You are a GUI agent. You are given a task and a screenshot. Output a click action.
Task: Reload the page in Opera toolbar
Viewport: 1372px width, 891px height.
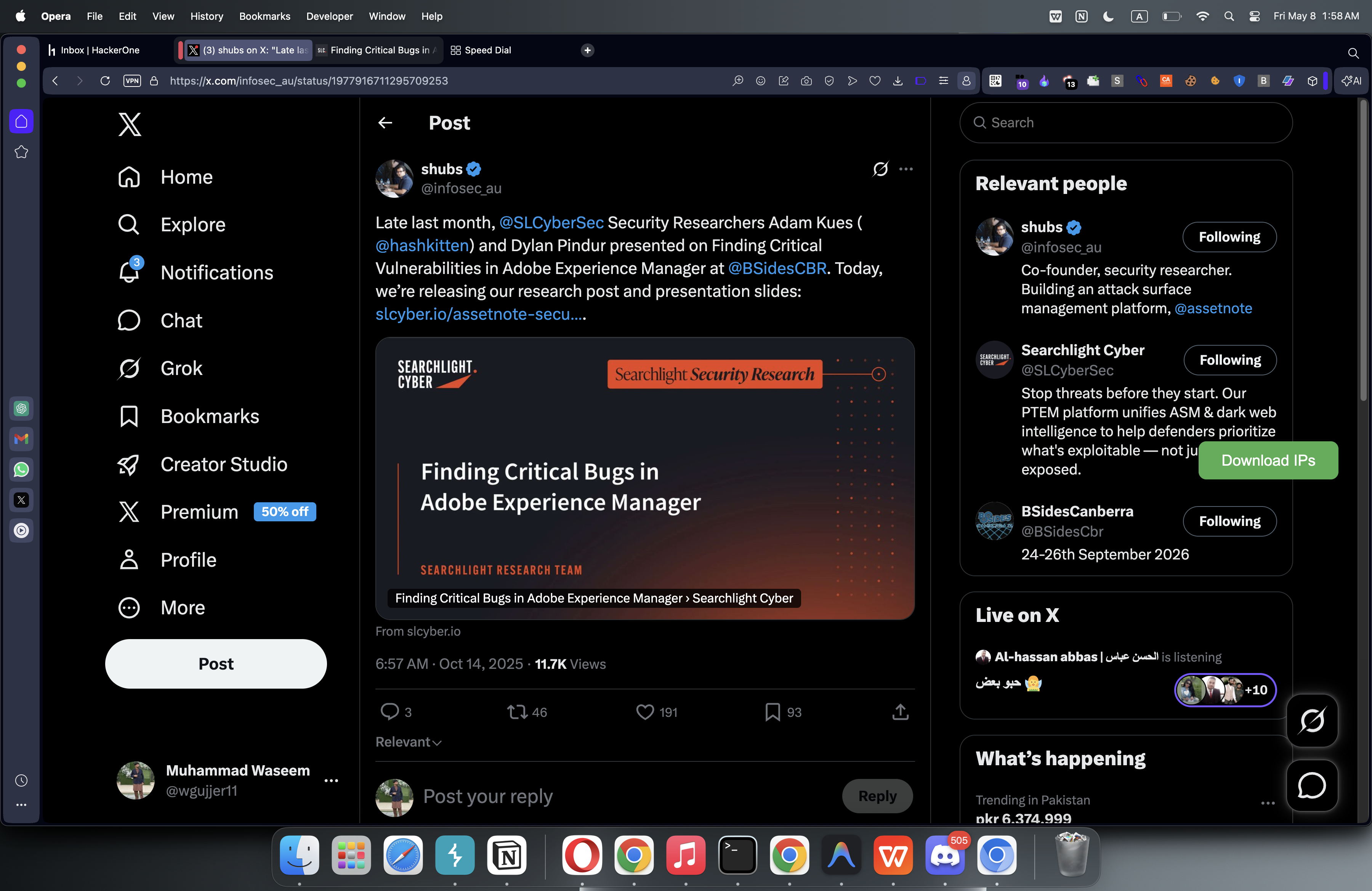point(105,81)
